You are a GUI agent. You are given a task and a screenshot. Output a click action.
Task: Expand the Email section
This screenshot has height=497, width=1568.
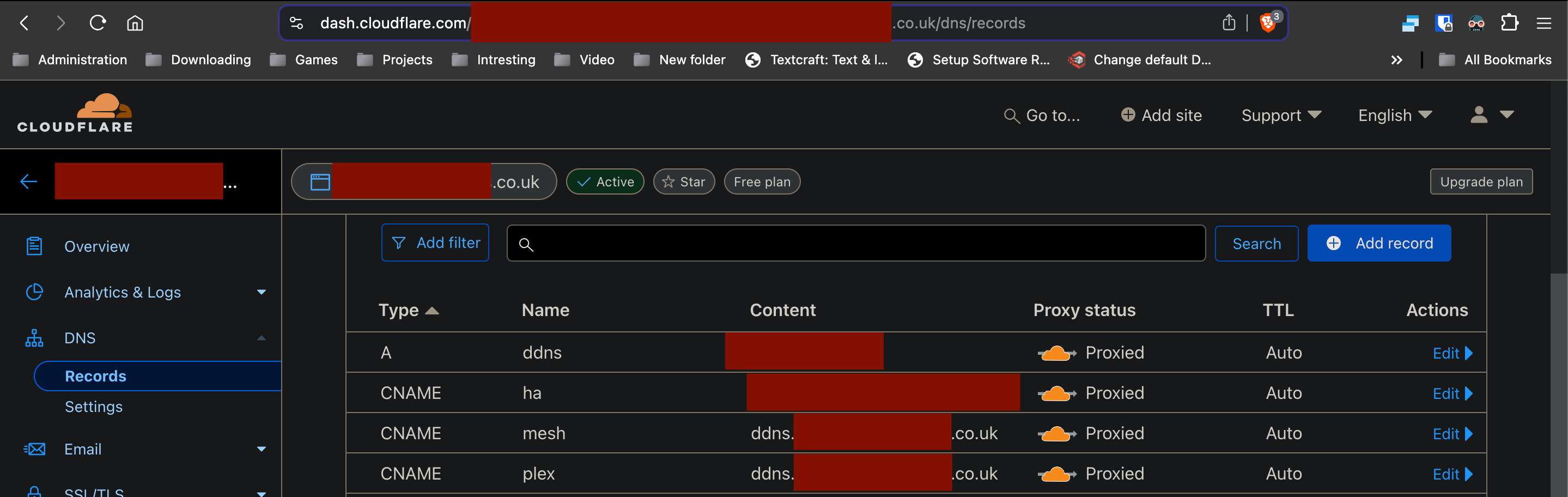coord(261,450)
